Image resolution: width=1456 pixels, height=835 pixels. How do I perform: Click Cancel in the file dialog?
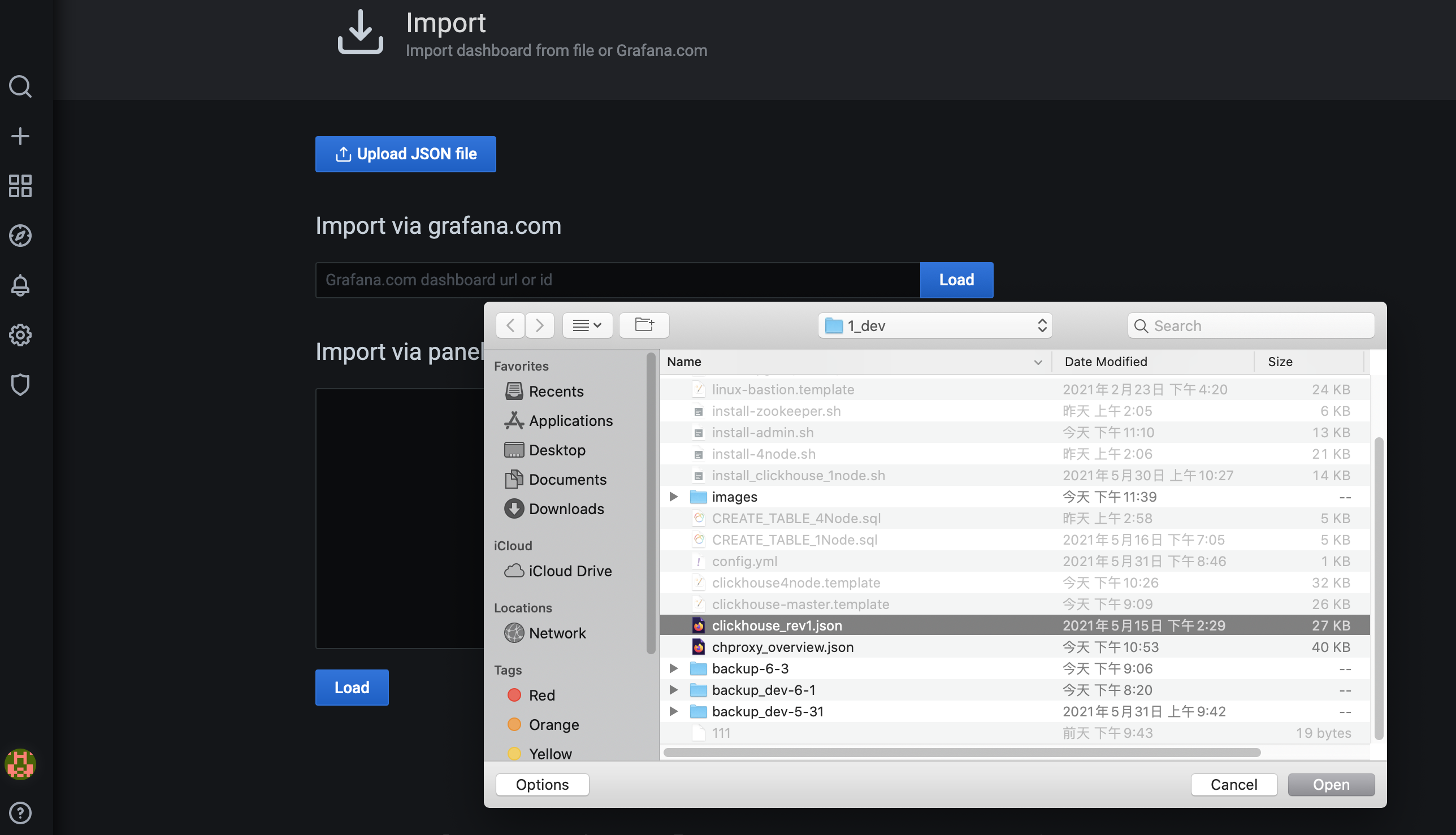(x=1233, y=784)
